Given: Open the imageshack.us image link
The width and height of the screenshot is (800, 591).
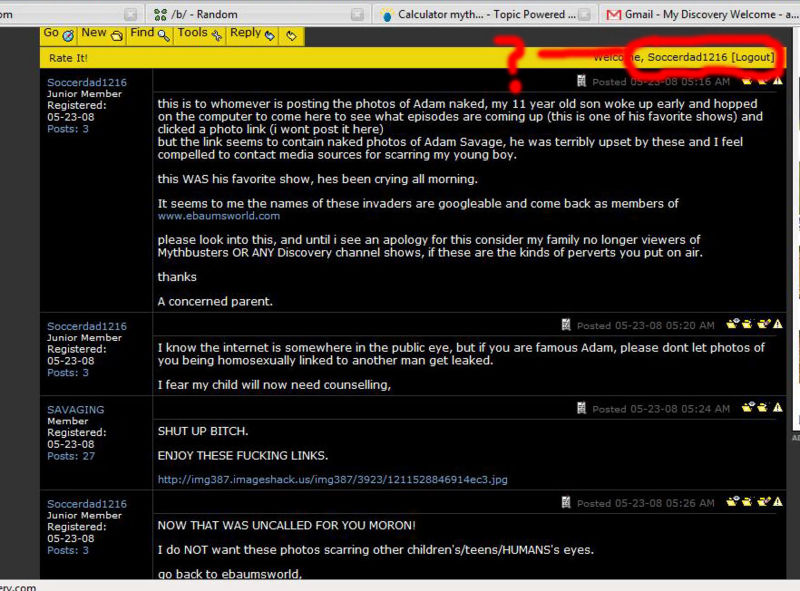Looking at the screenshot, I should (332, 479).
